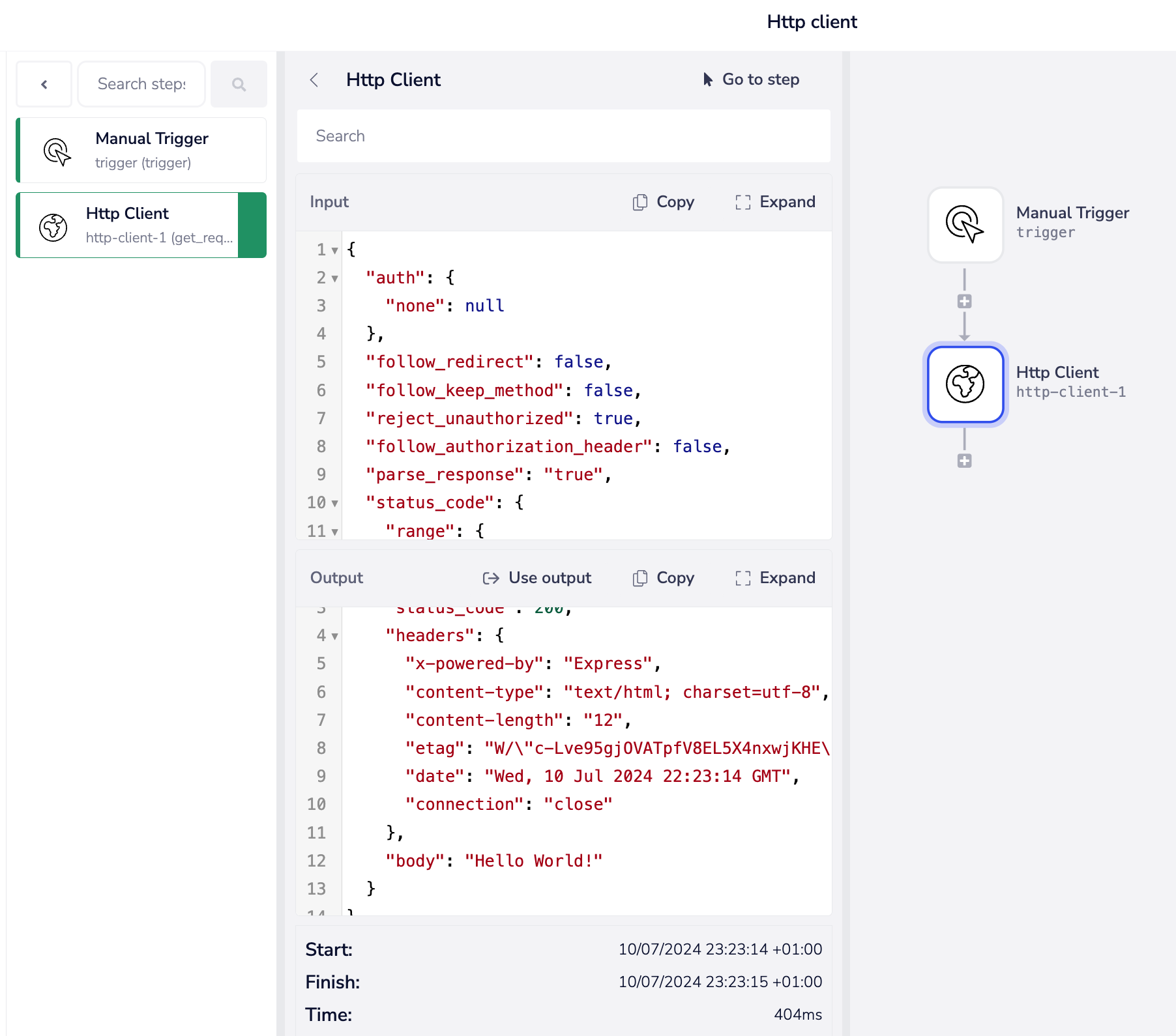
Task: Click Go to step
Action: (x=751, y=79)
